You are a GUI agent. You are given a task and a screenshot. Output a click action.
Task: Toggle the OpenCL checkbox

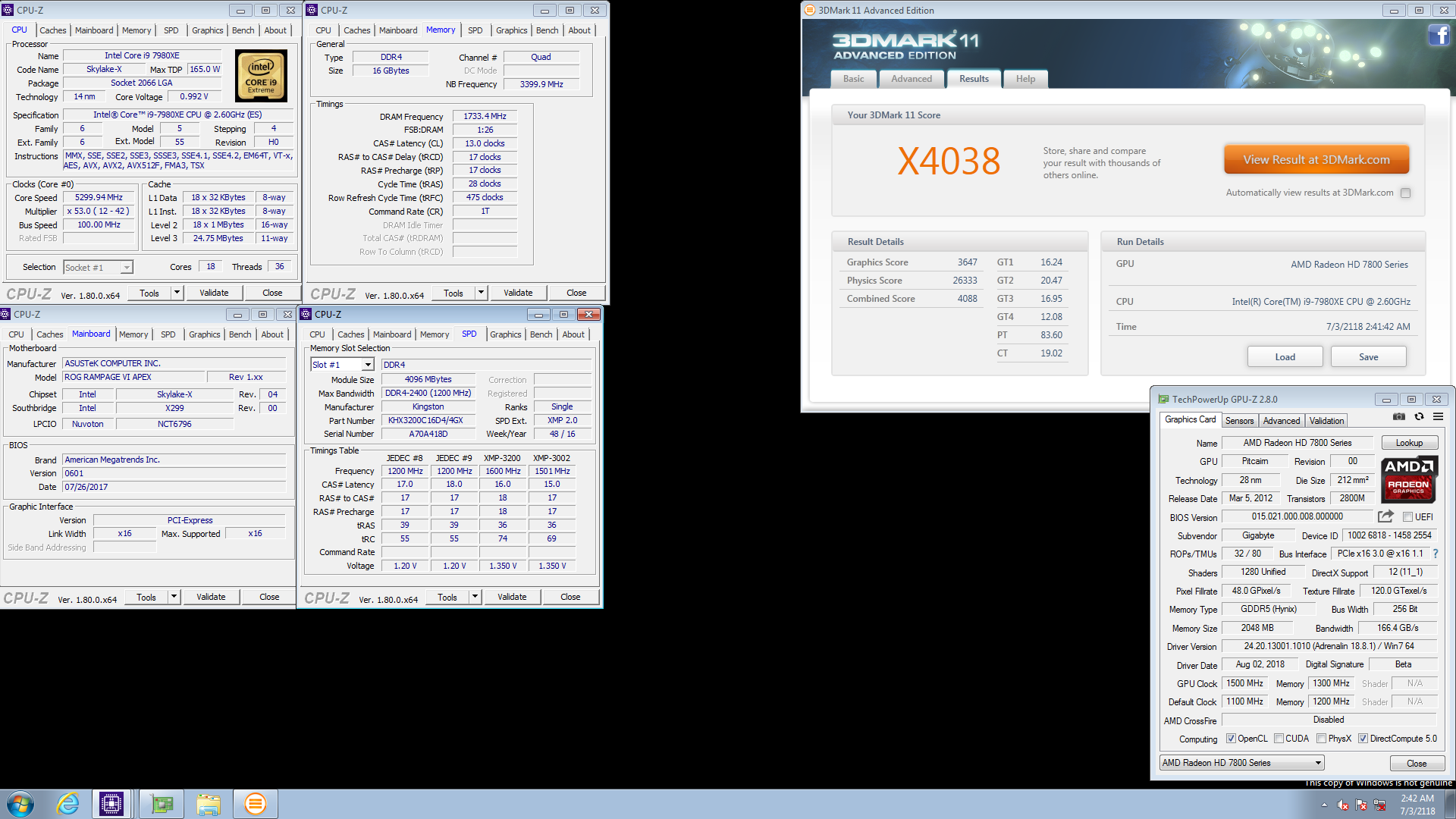pyautogui.click(x=1231, y=739)
